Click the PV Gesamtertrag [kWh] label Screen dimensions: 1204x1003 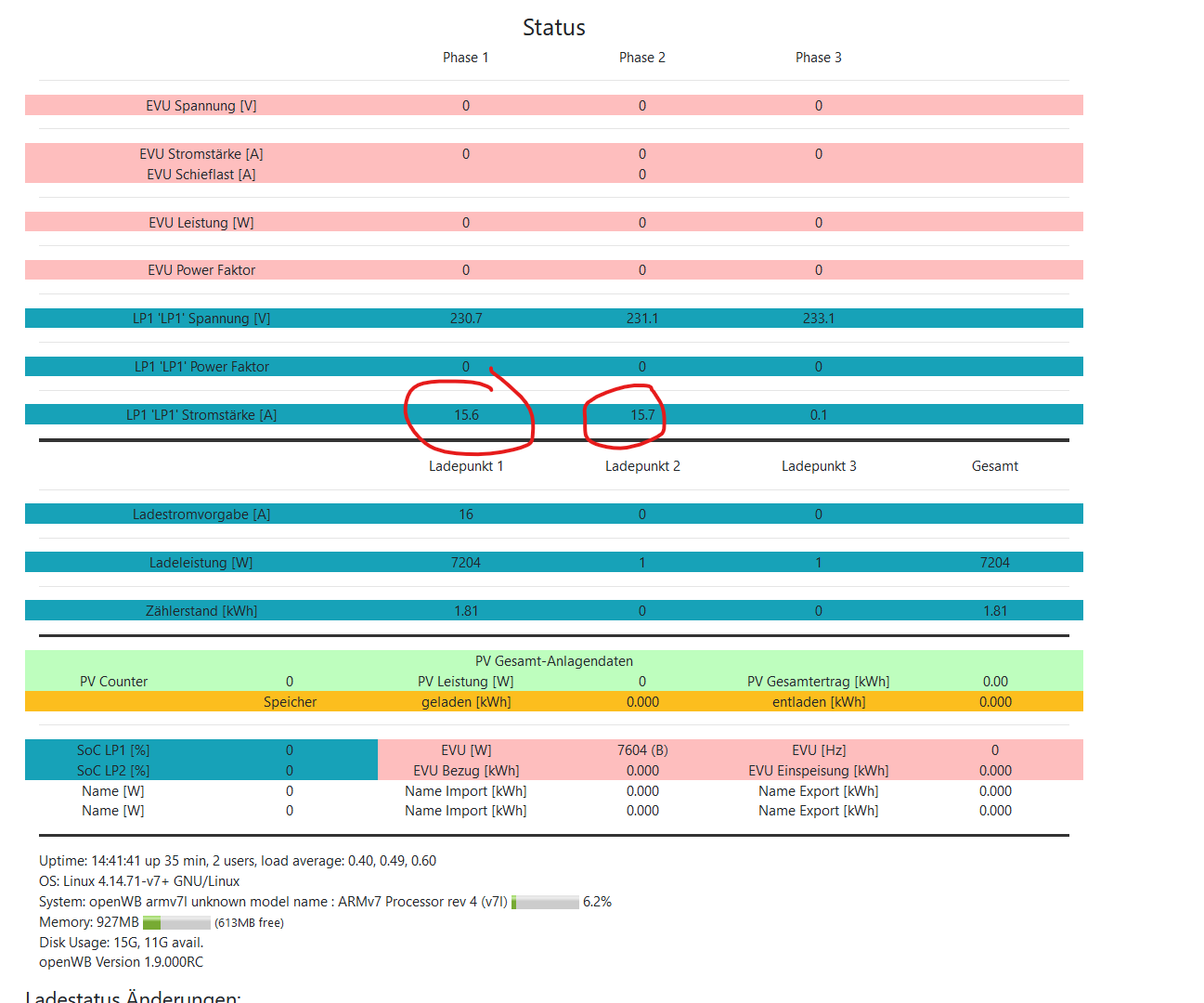(x=819, y=682)
